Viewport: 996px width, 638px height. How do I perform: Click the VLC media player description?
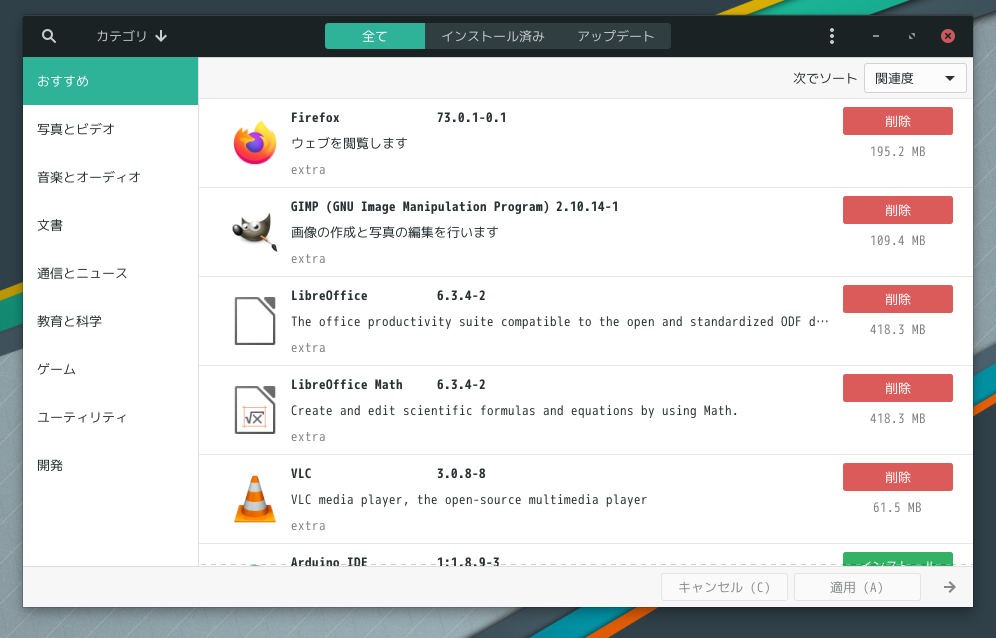click(469, 499)
